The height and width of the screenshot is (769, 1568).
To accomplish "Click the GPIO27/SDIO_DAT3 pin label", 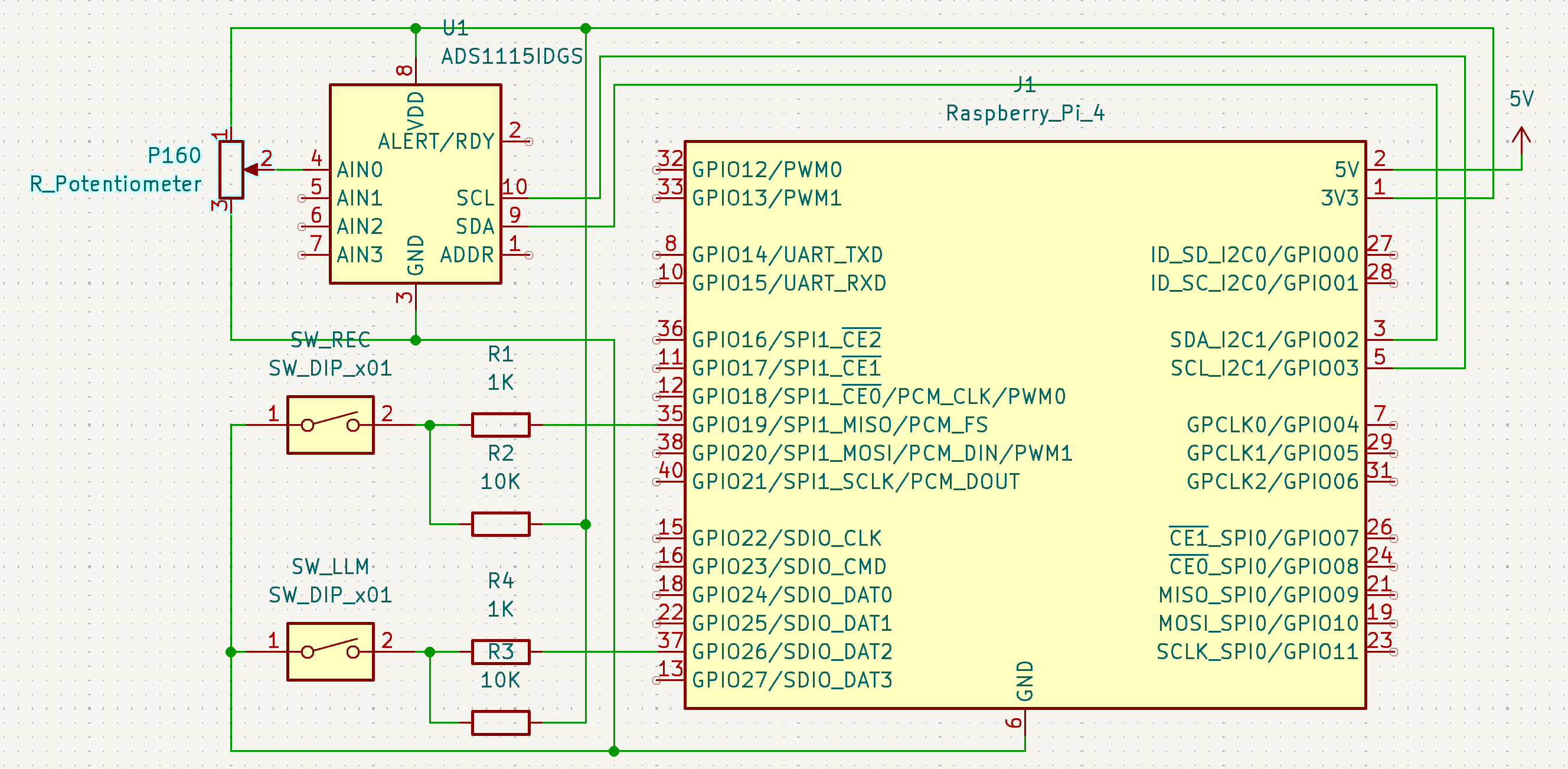I will (792, 680).
